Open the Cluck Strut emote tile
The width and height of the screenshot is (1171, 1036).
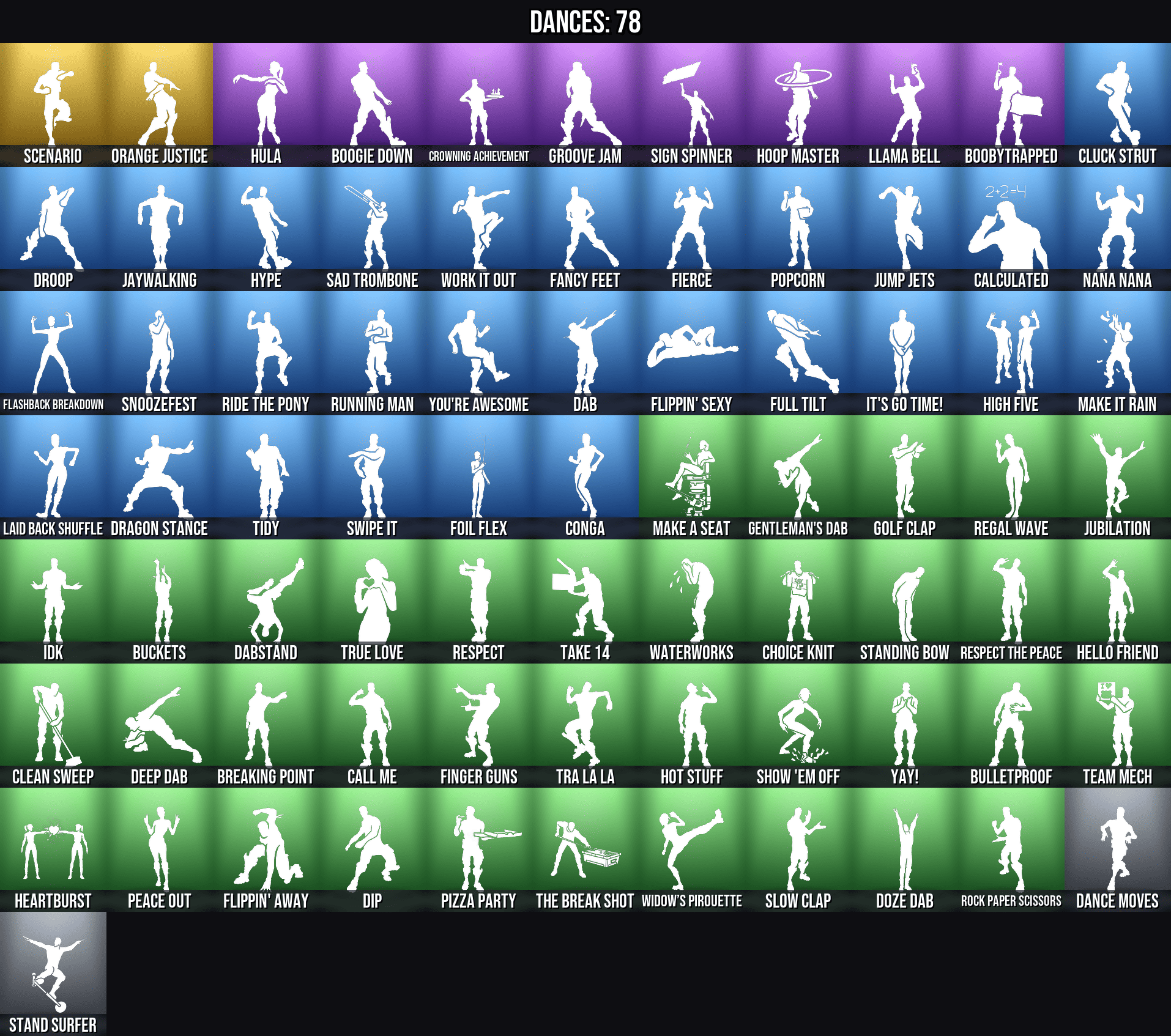click(x=1118, y=104)
